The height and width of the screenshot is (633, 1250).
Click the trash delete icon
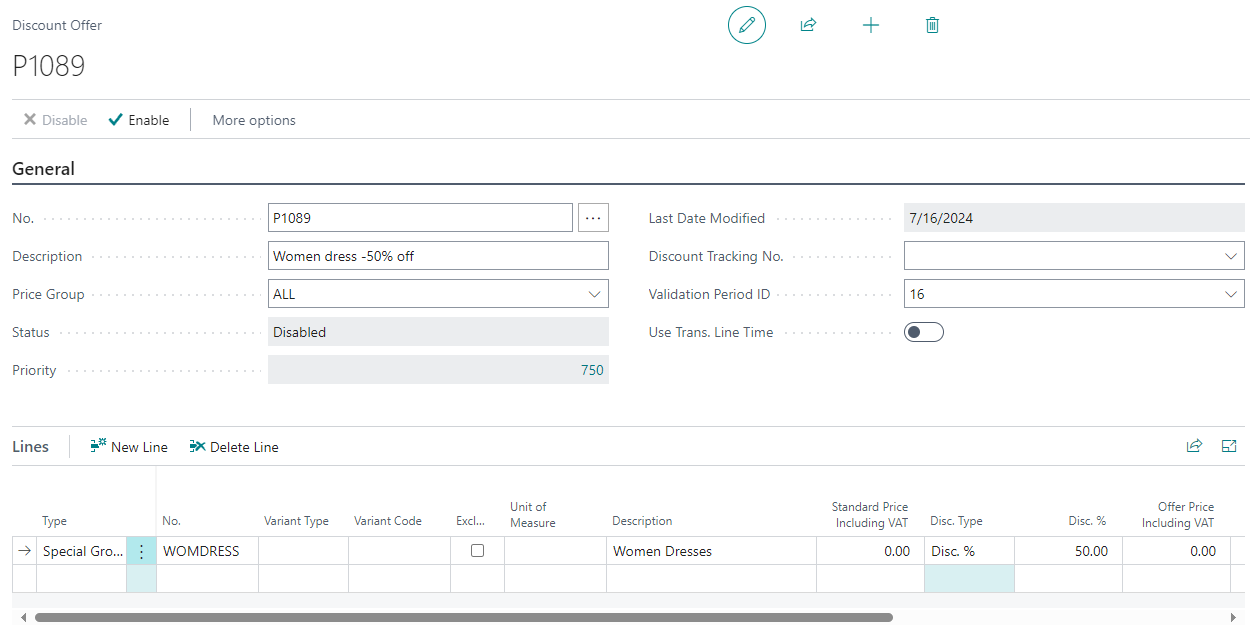pos(932,25)
